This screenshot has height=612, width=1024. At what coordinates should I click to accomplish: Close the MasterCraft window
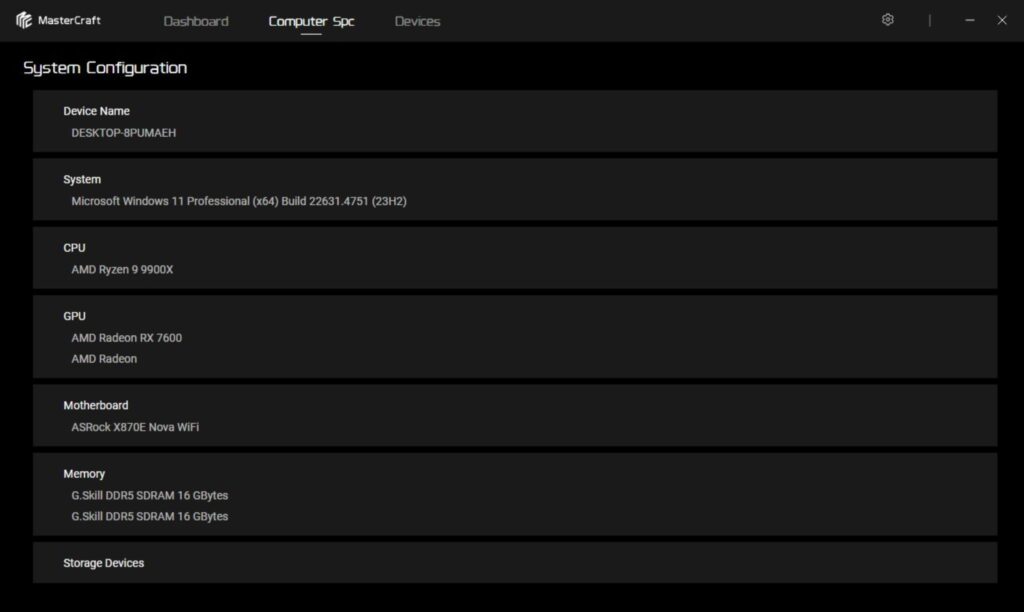tap(1002, 20)
